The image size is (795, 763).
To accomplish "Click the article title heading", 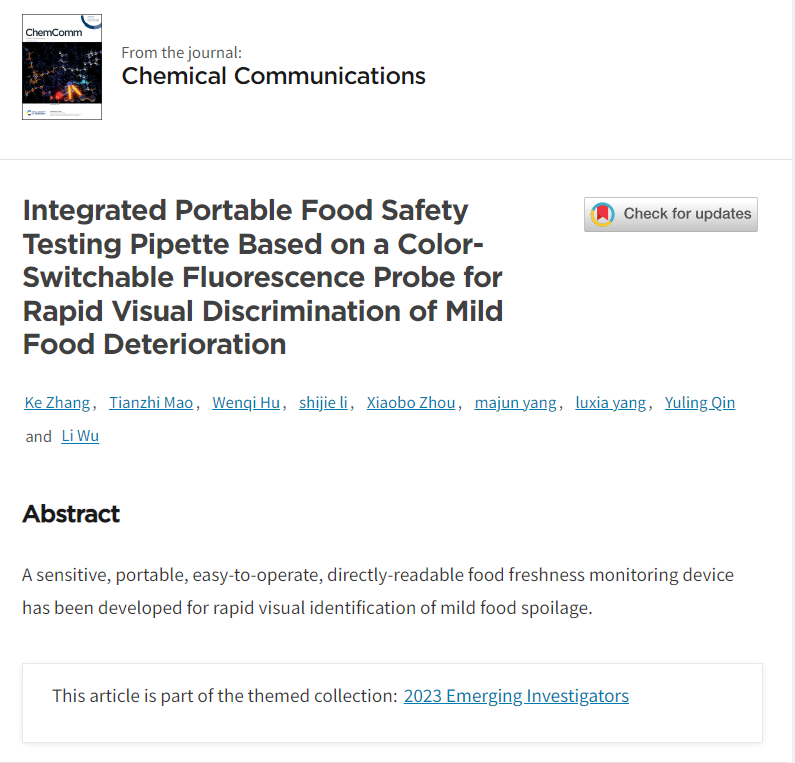I will click(x=262, y=277).
